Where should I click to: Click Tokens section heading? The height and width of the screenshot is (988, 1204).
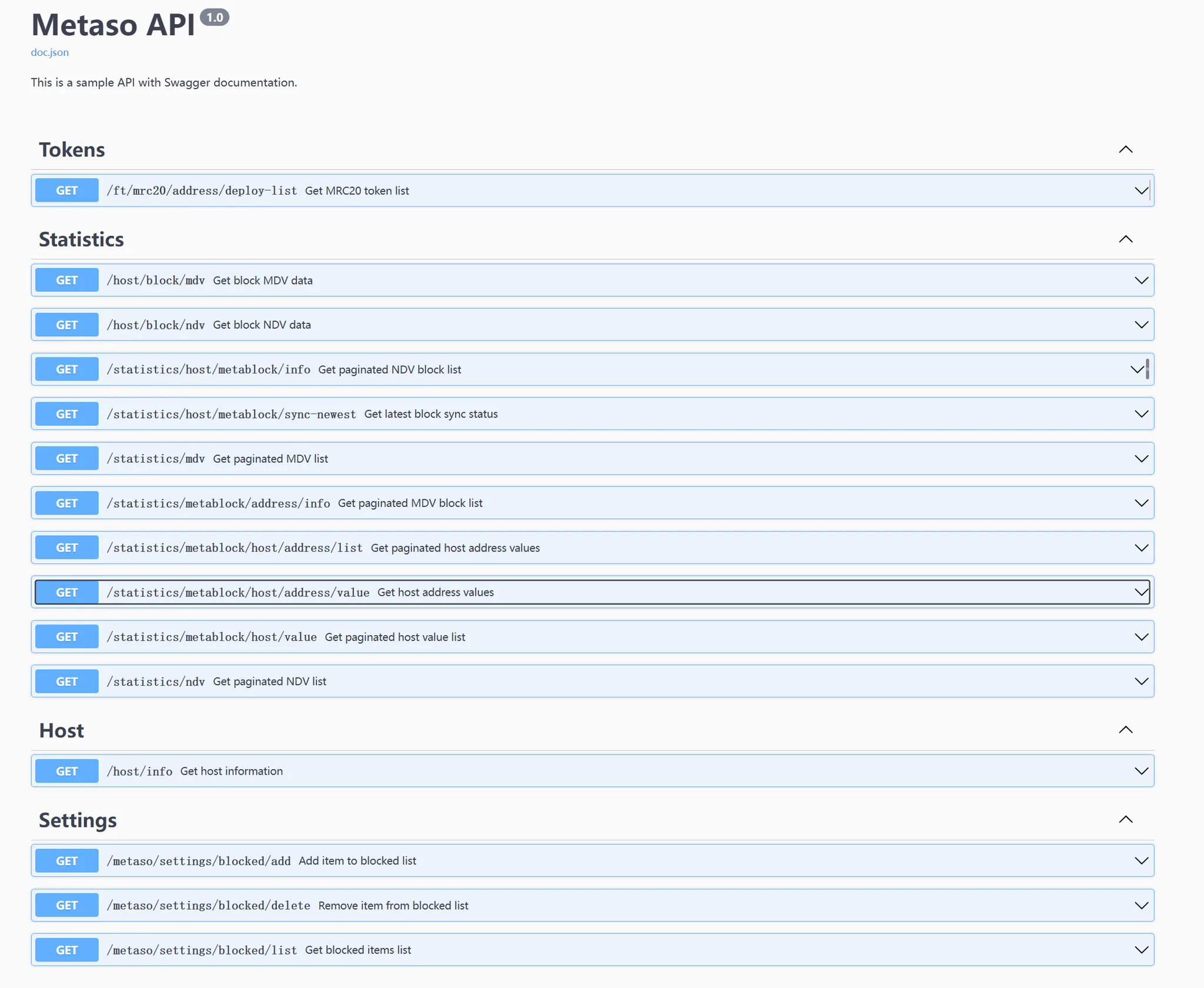pos(72,150)
